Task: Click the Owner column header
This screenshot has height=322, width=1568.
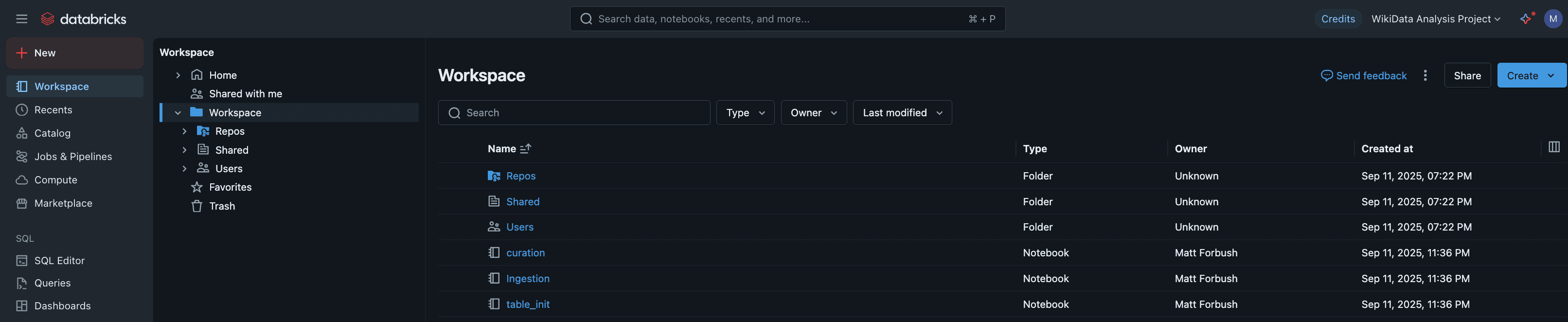Action: coord(1191,148)
